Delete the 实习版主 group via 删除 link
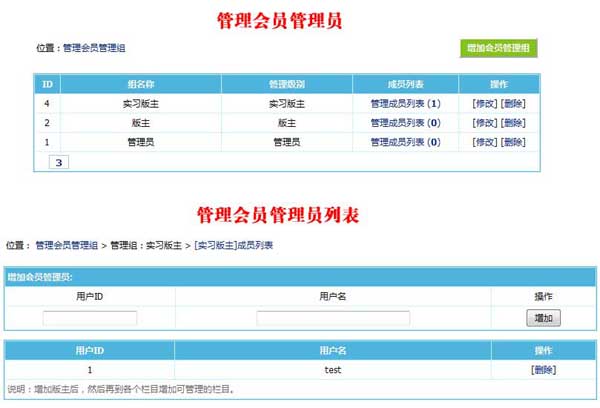 tap(513, 103)
